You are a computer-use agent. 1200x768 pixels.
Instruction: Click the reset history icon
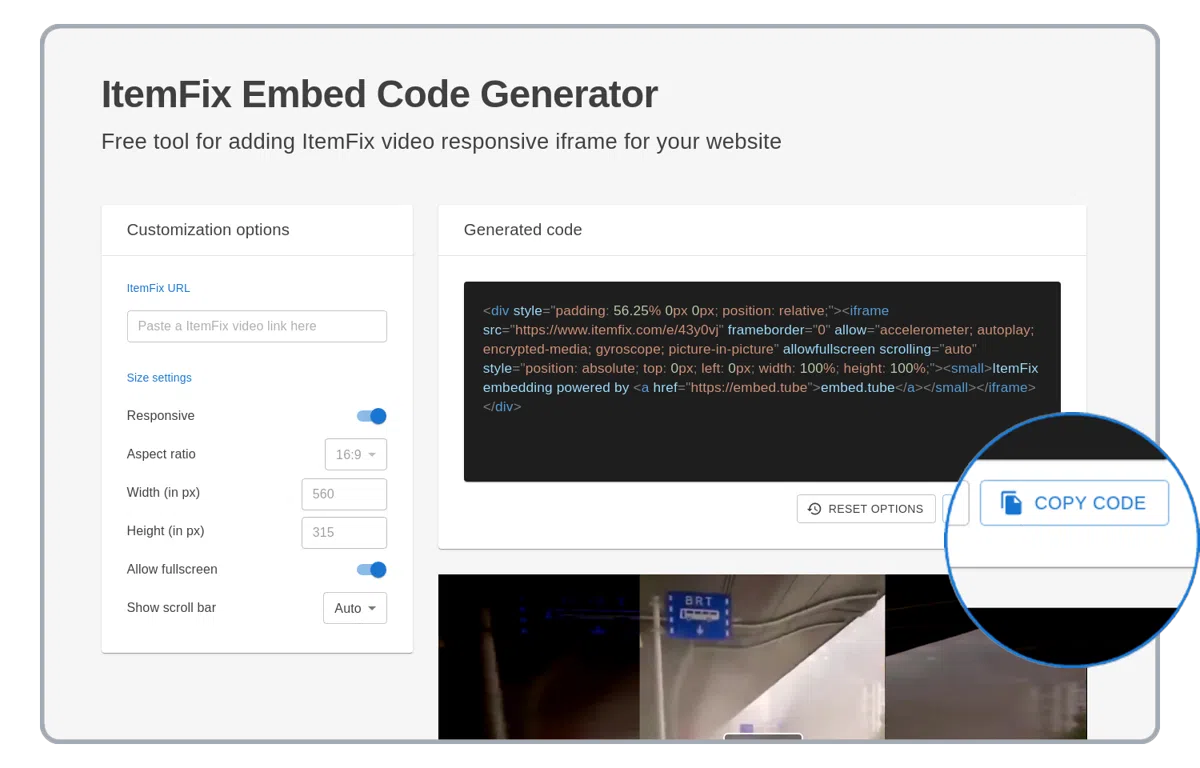tap(814, 509)
